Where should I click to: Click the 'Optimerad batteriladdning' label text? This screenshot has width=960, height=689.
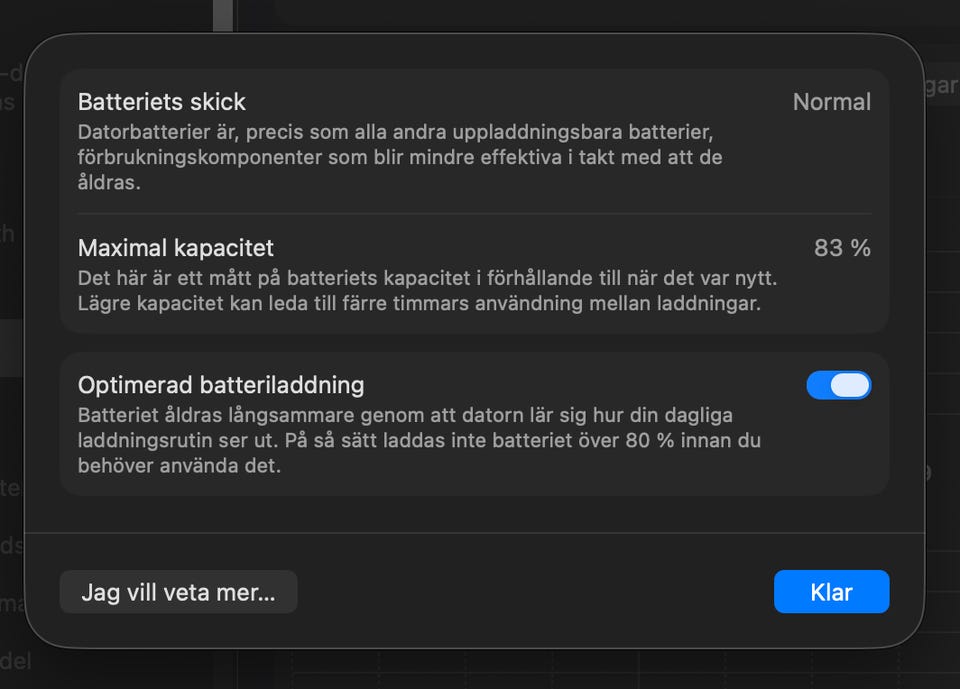221,385
